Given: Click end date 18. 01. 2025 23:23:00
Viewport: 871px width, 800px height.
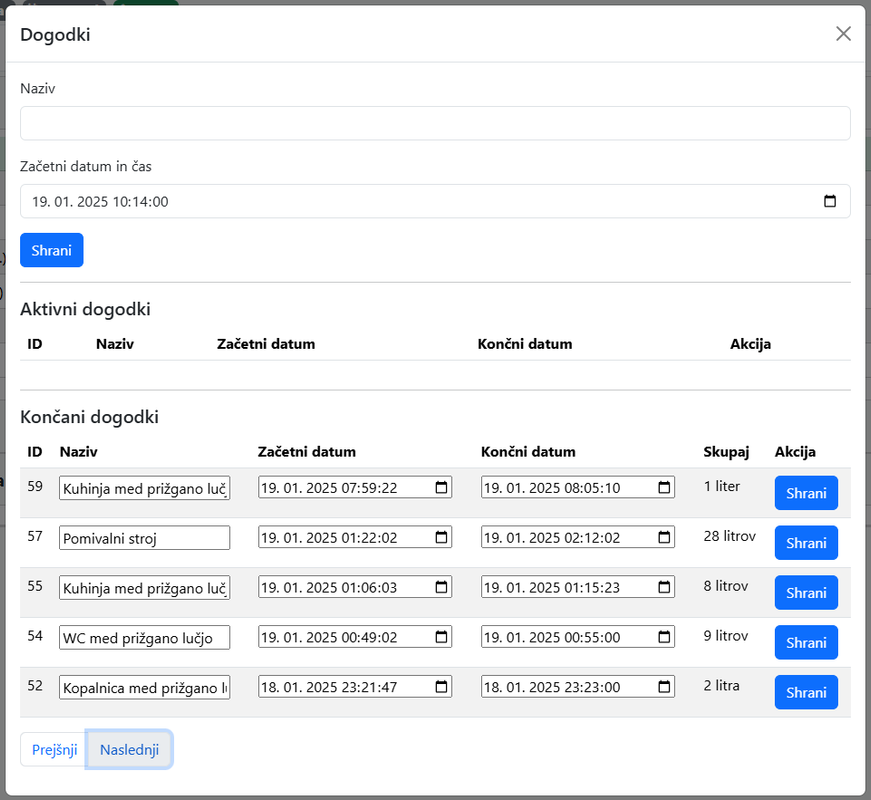Looking at the screenshot, I should pos(578,687).
